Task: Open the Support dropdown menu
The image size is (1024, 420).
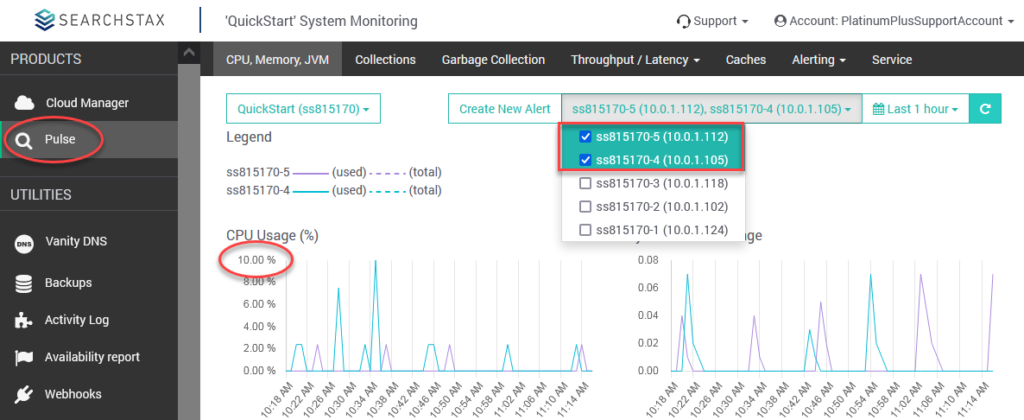Action: tap(712, 21)
